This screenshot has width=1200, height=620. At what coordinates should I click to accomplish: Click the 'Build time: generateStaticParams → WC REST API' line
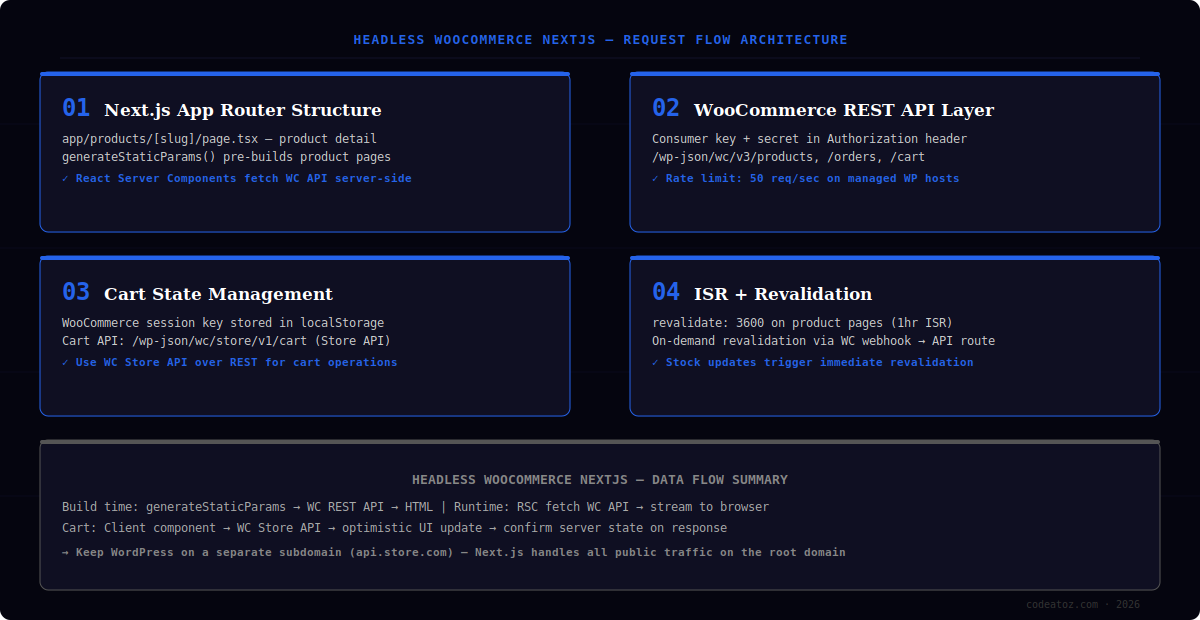click(x=415, y=507)
